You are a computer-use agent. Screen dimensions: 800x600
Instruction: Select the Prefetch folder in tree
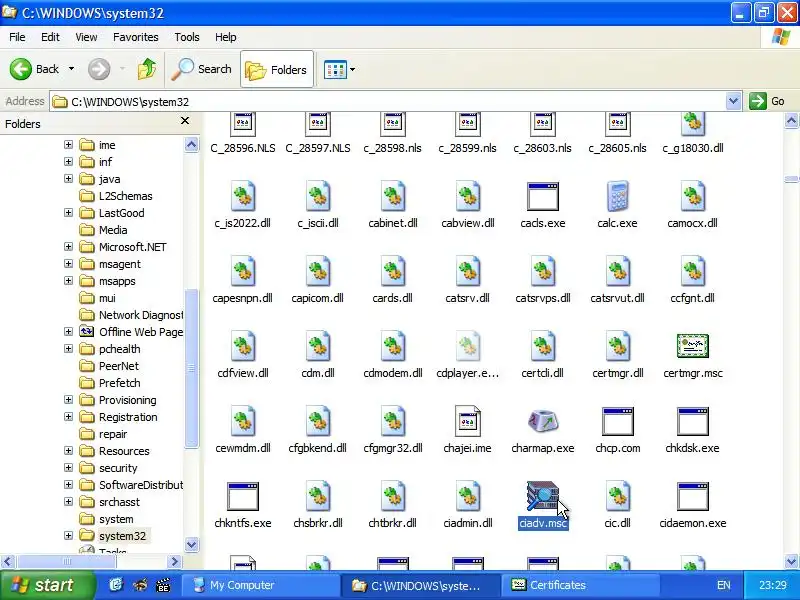119,383
